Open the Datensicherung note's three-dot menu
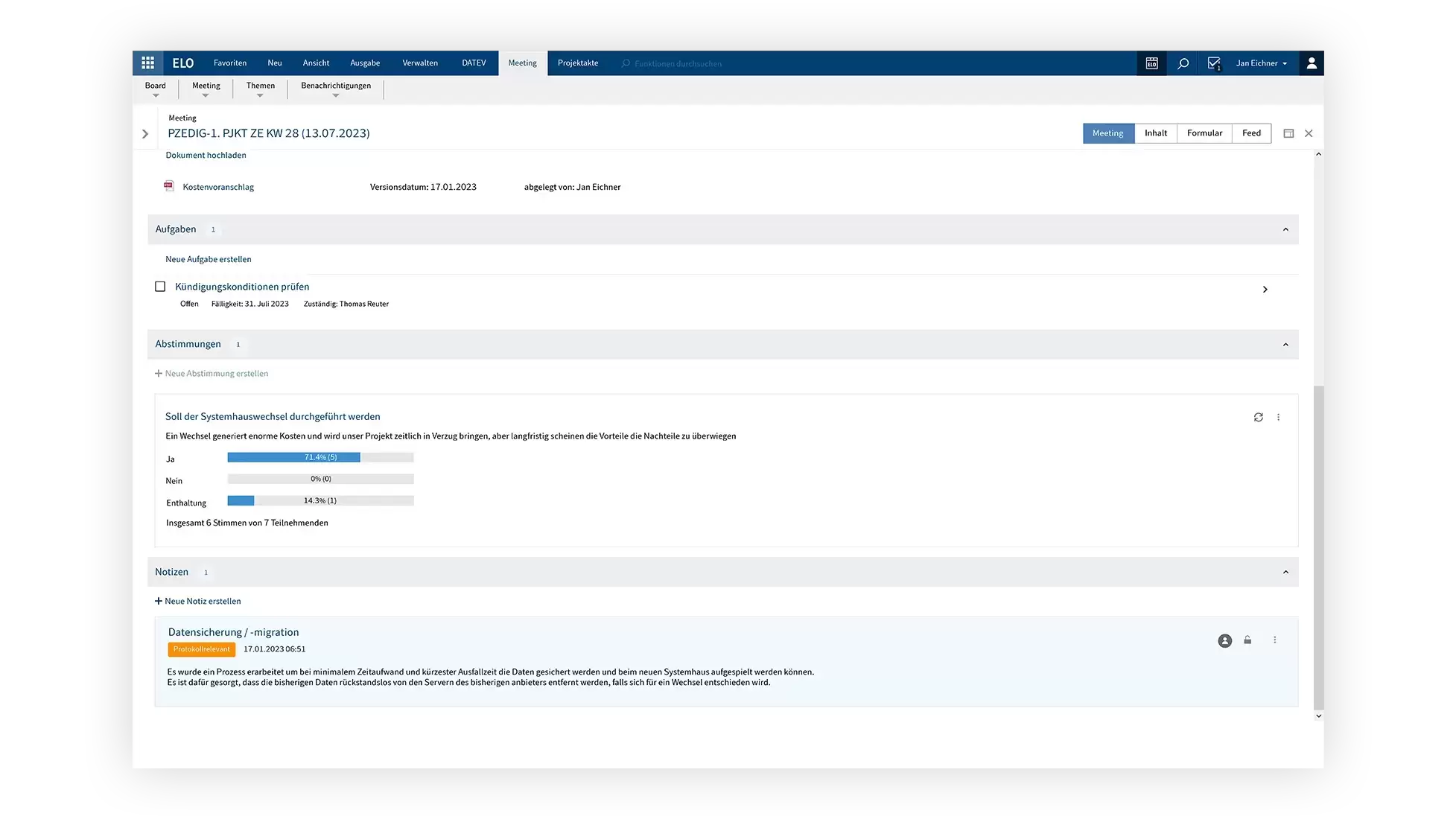 click(1275, 640)
